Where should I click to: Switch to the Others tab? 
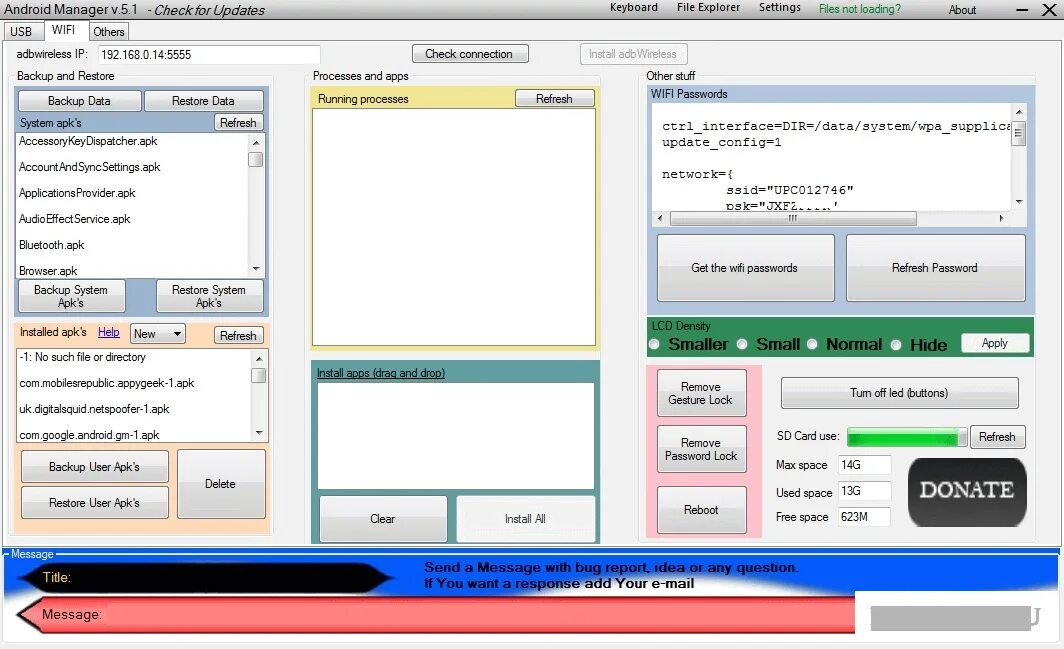click(x=109, y=32)
